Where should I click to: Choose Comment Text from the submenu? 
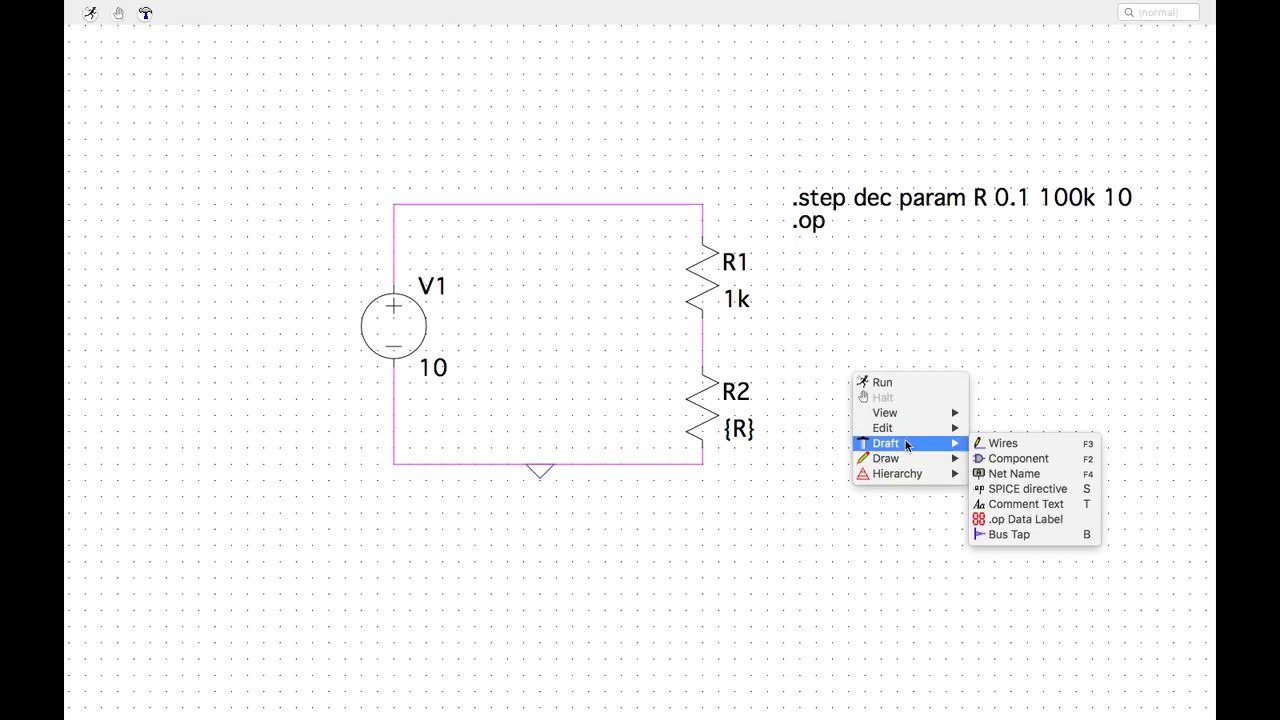point(1034,504)
